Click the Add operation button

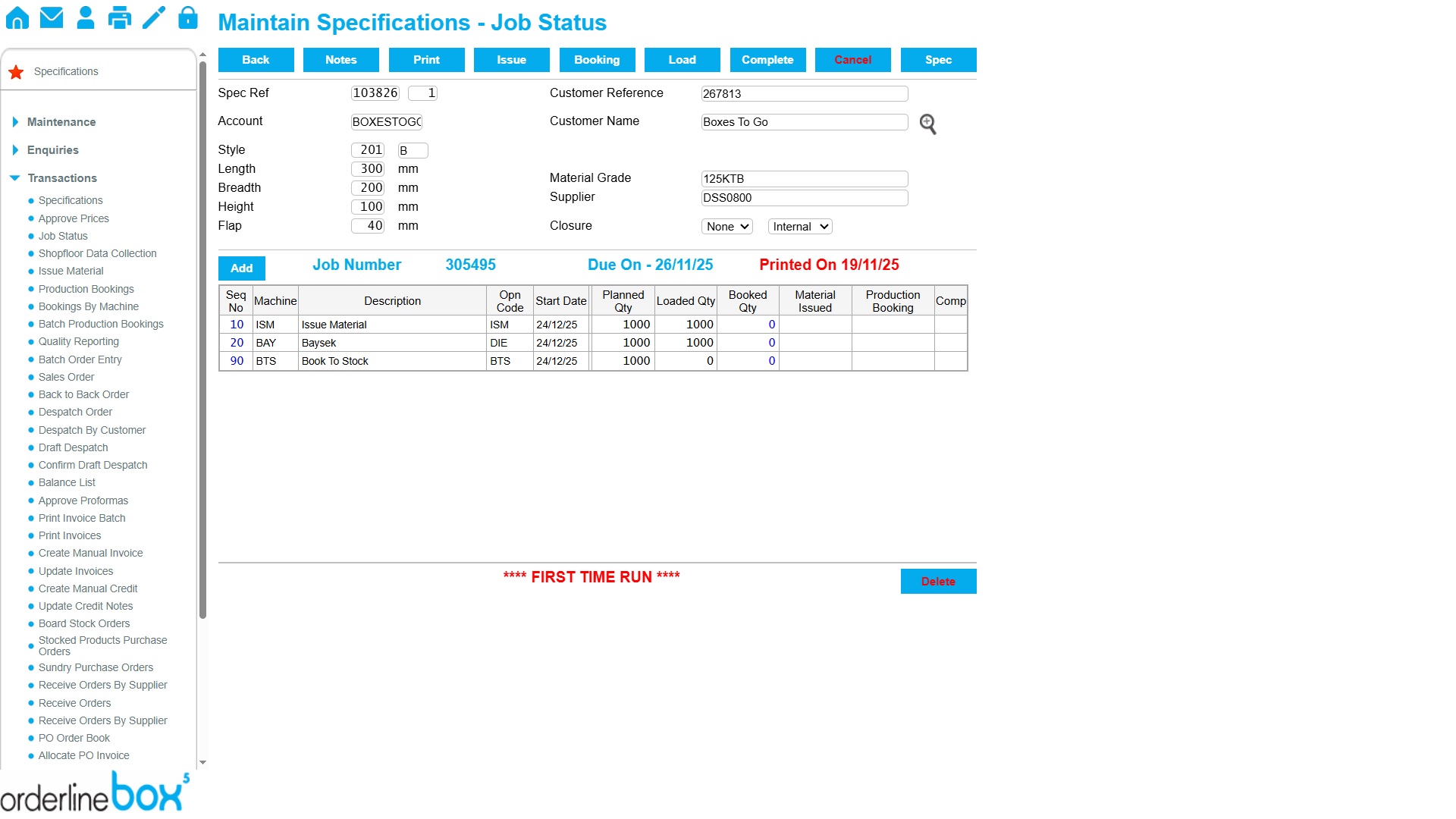[x=241, y=268]
